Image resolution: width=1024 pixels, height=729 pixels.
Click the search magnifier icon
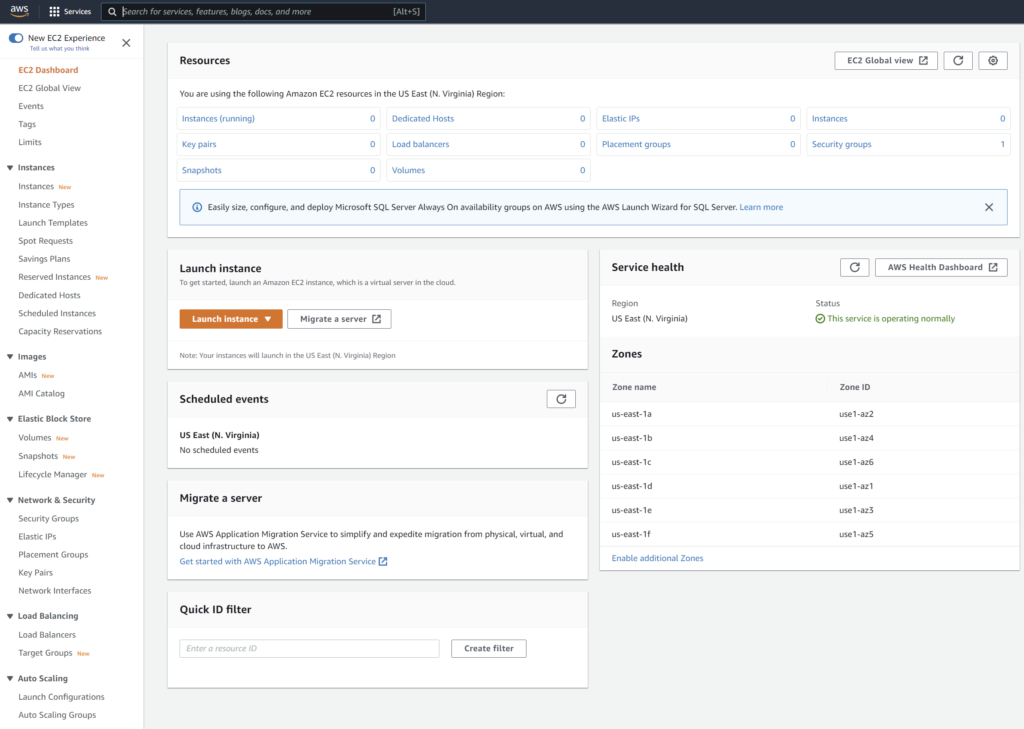(x=112, y=12)
